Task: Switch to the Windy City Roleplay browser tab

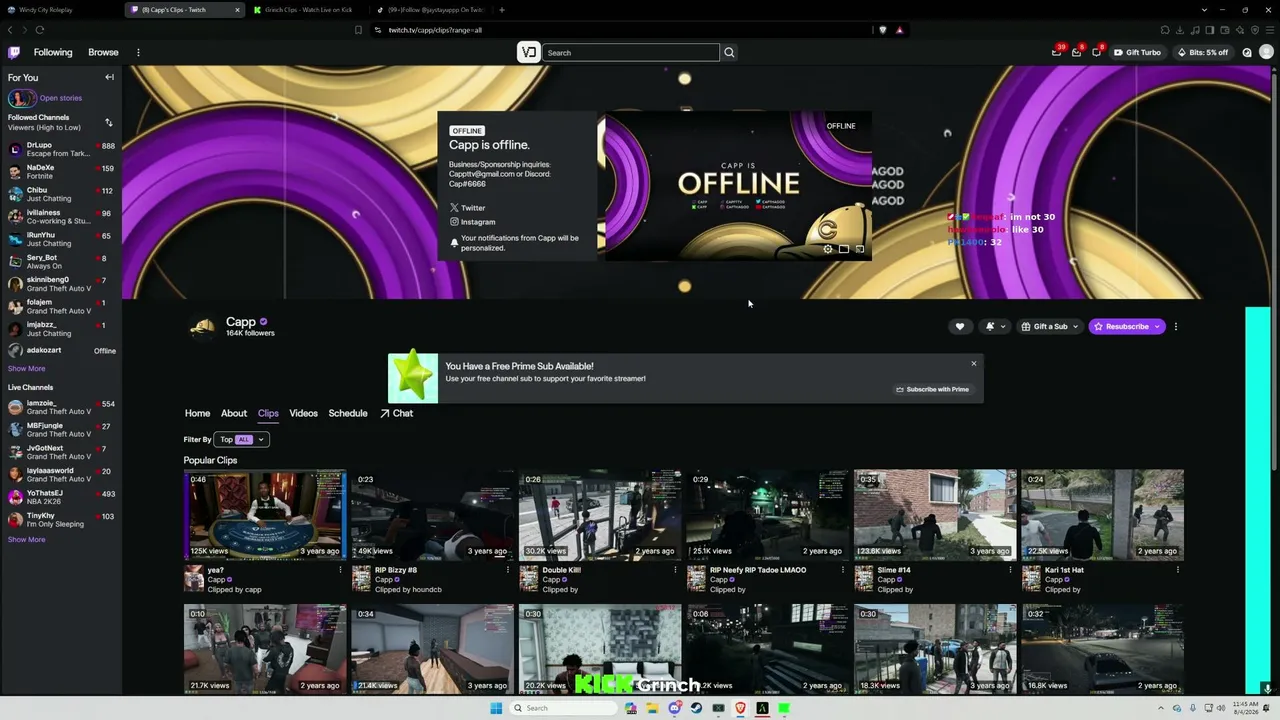Action: click(60, 10)
